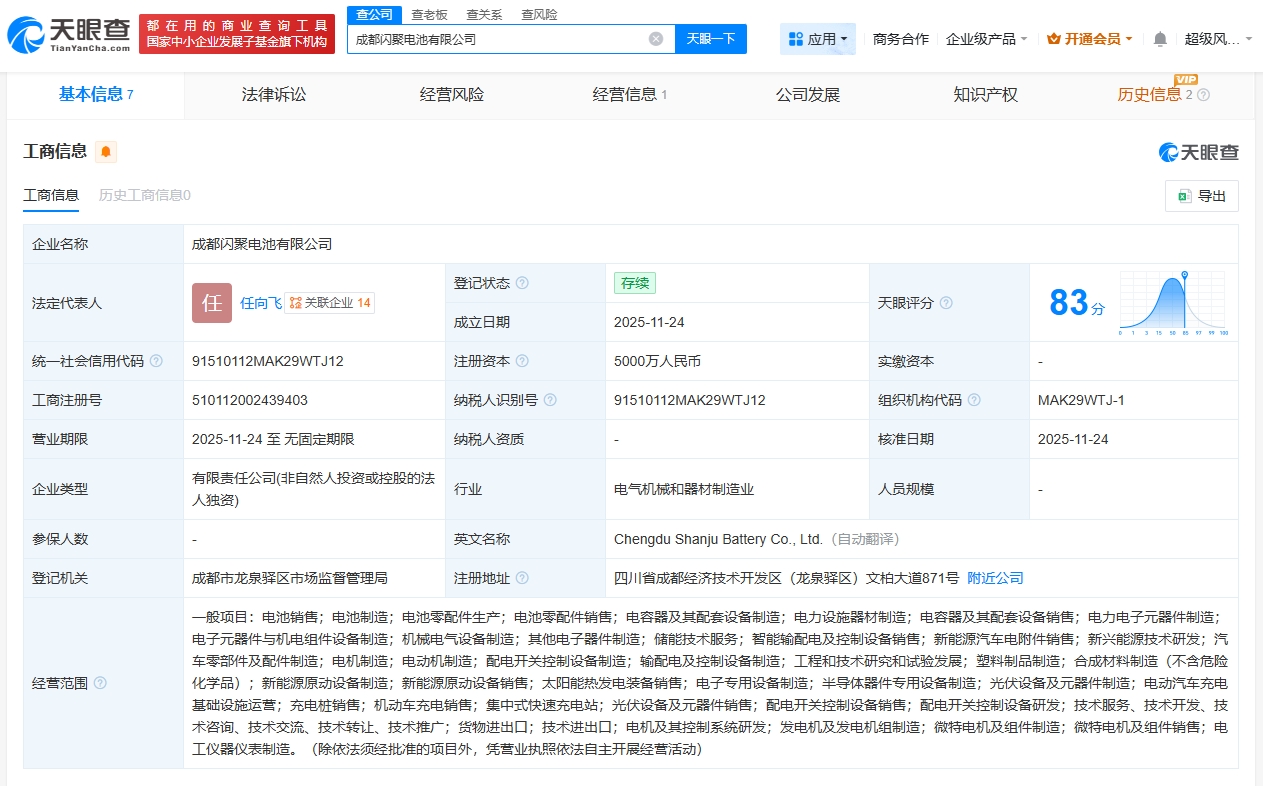
Task: Click the orange alert bell beside 工商信息
Action: [106, 152]
